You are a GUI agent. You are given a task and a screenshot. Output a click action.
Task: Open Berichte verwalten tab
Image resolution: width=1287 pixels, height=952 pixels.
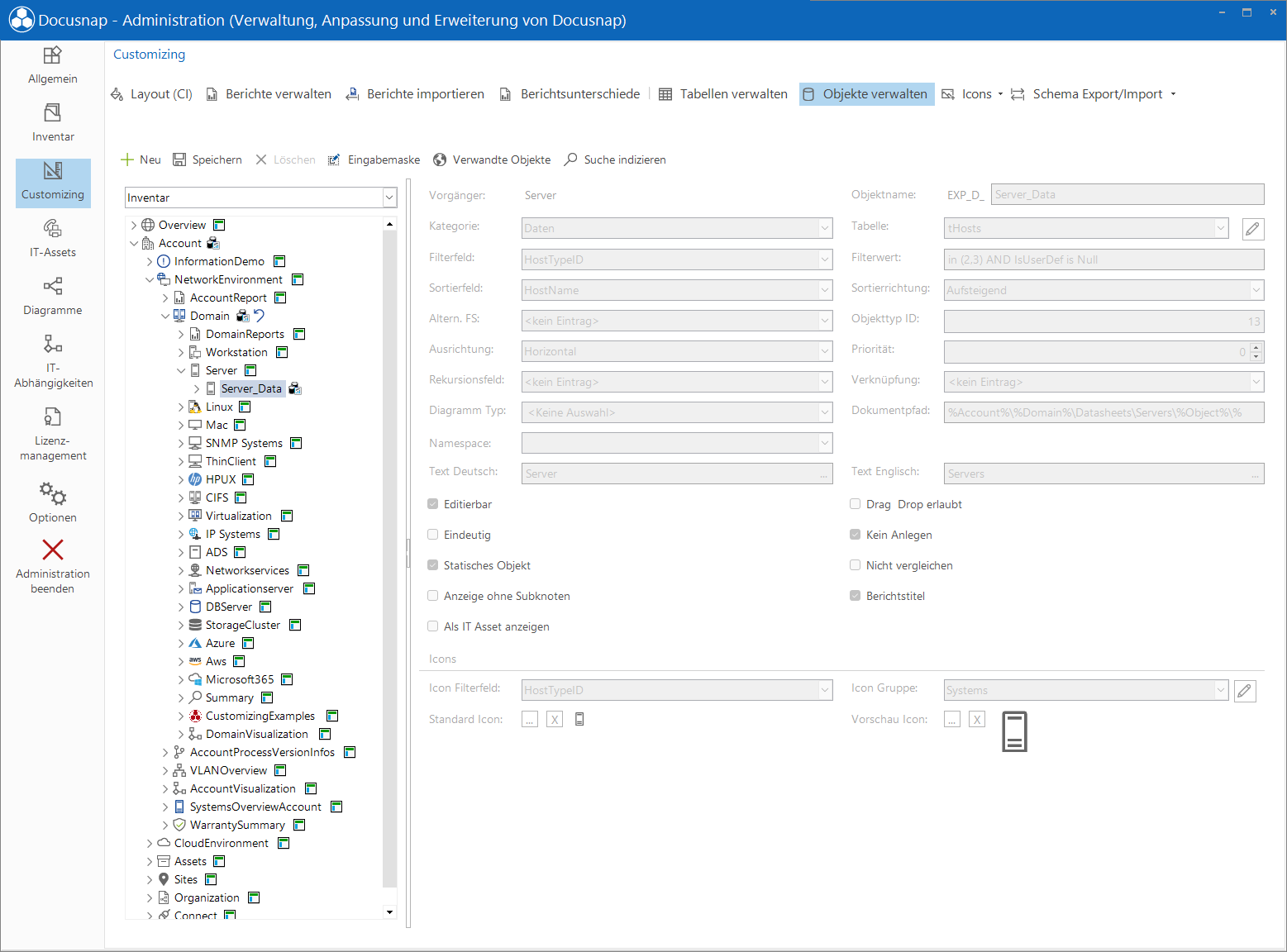point(269,94)
